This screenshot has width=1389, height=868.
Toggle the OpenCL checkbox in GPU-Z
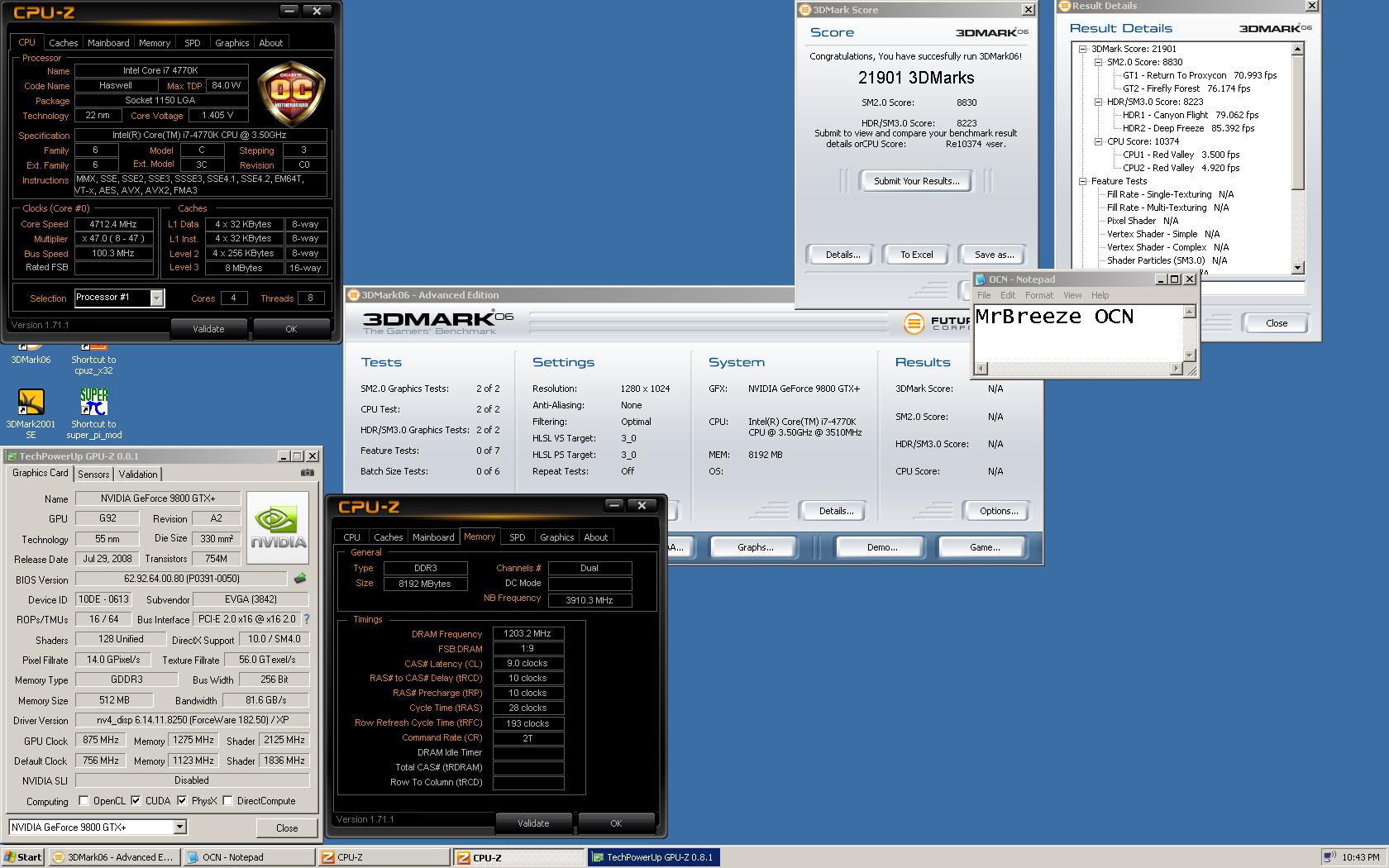tap(84, 801)
